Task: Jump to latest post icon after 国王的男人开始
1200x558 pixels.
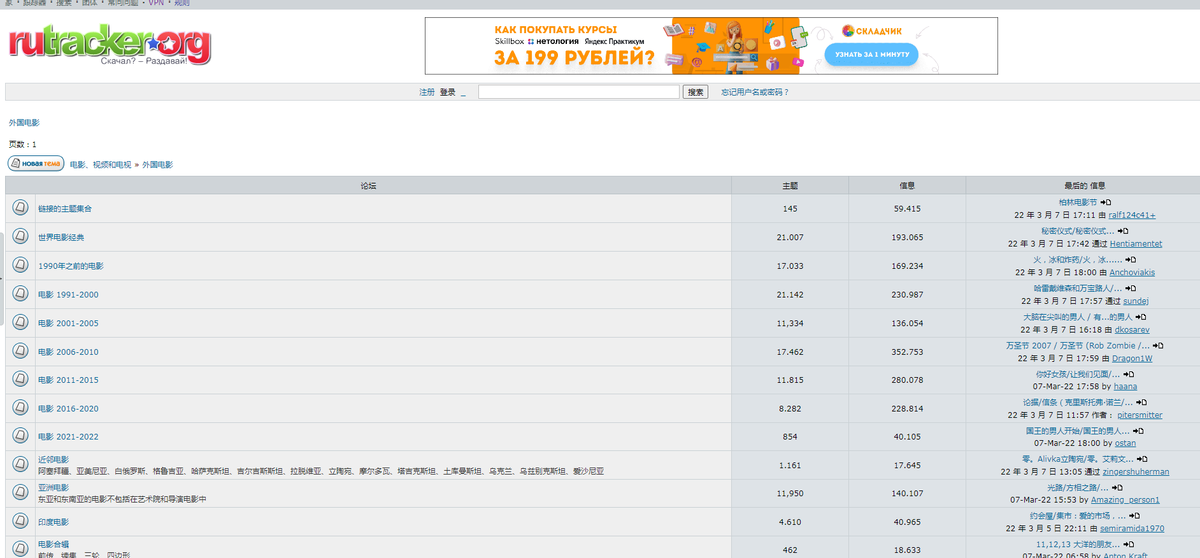Action: click(1138, 431)
